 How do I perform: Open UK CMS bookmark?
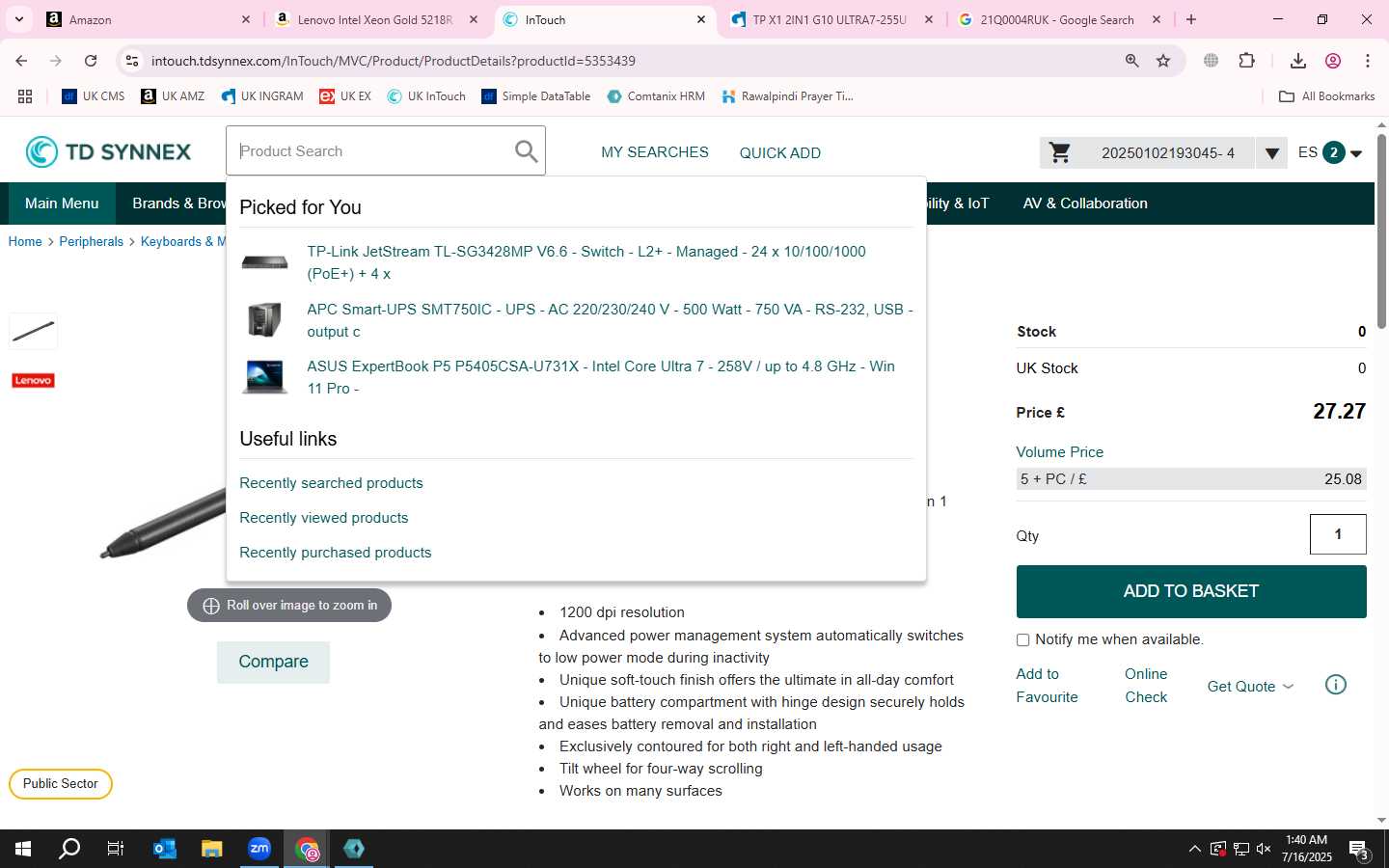(94, 95)
